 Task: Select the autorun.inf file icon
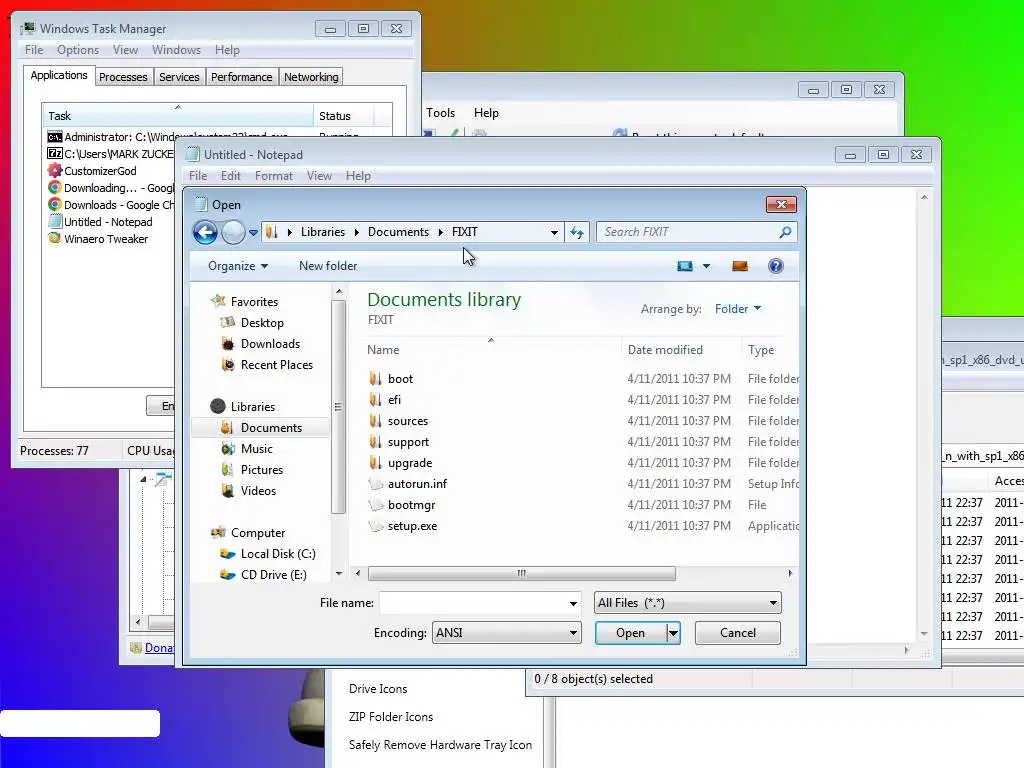click(x=376, y=484)
